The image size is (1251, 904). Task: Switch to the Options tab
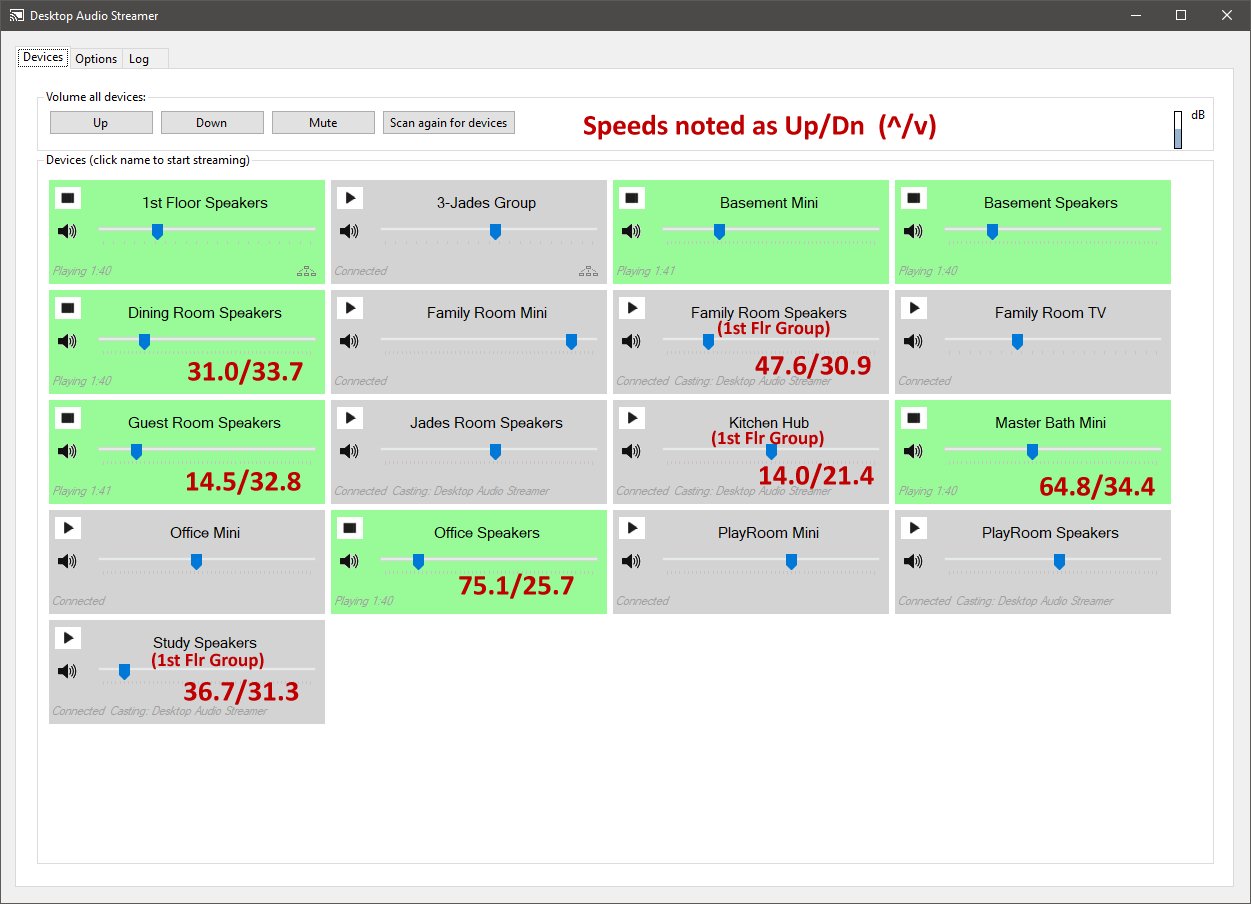click(x=96, y=59)
